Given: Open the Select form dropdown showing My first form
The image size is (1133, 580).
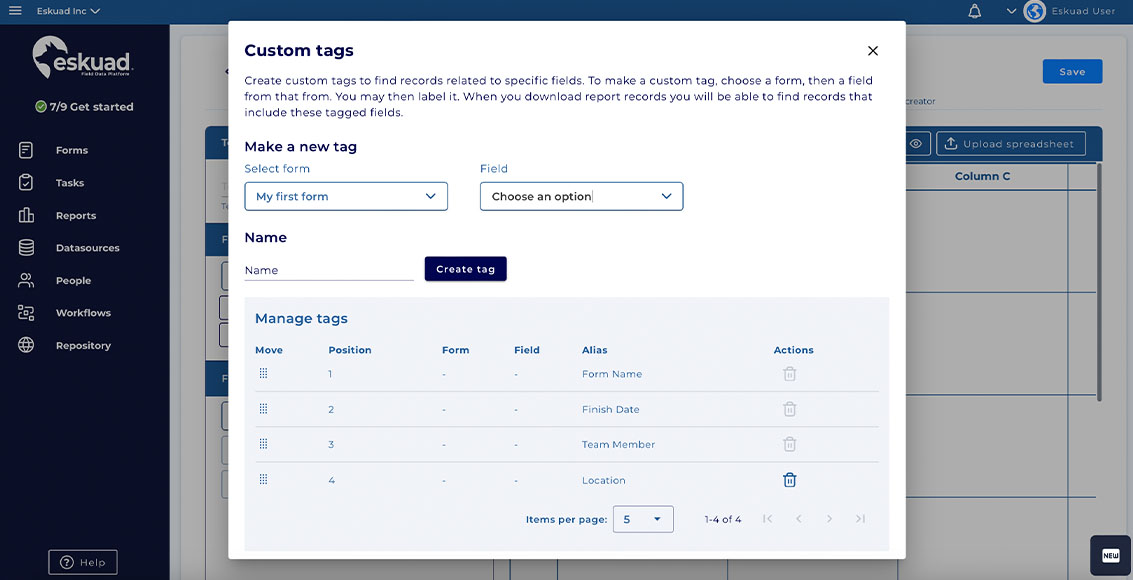Looking at the screenshot, I should point(345,196).
